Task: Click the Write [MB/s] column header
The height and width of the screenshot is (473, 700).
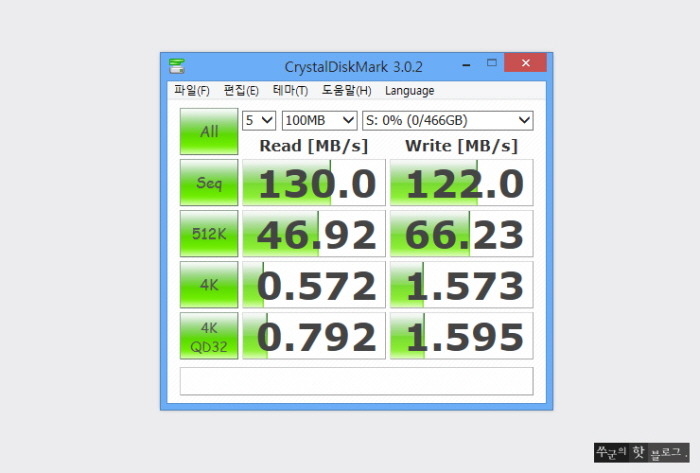Action: coord(462,146)
